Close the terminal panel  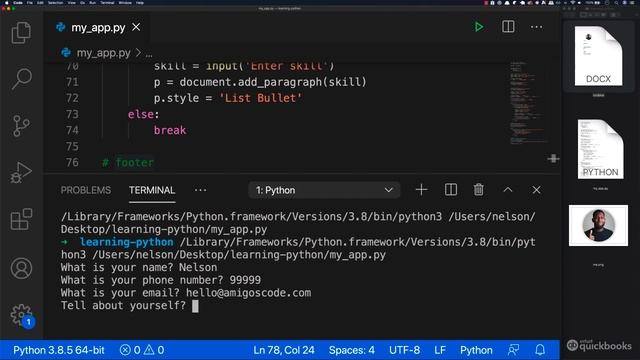point(536,190)
